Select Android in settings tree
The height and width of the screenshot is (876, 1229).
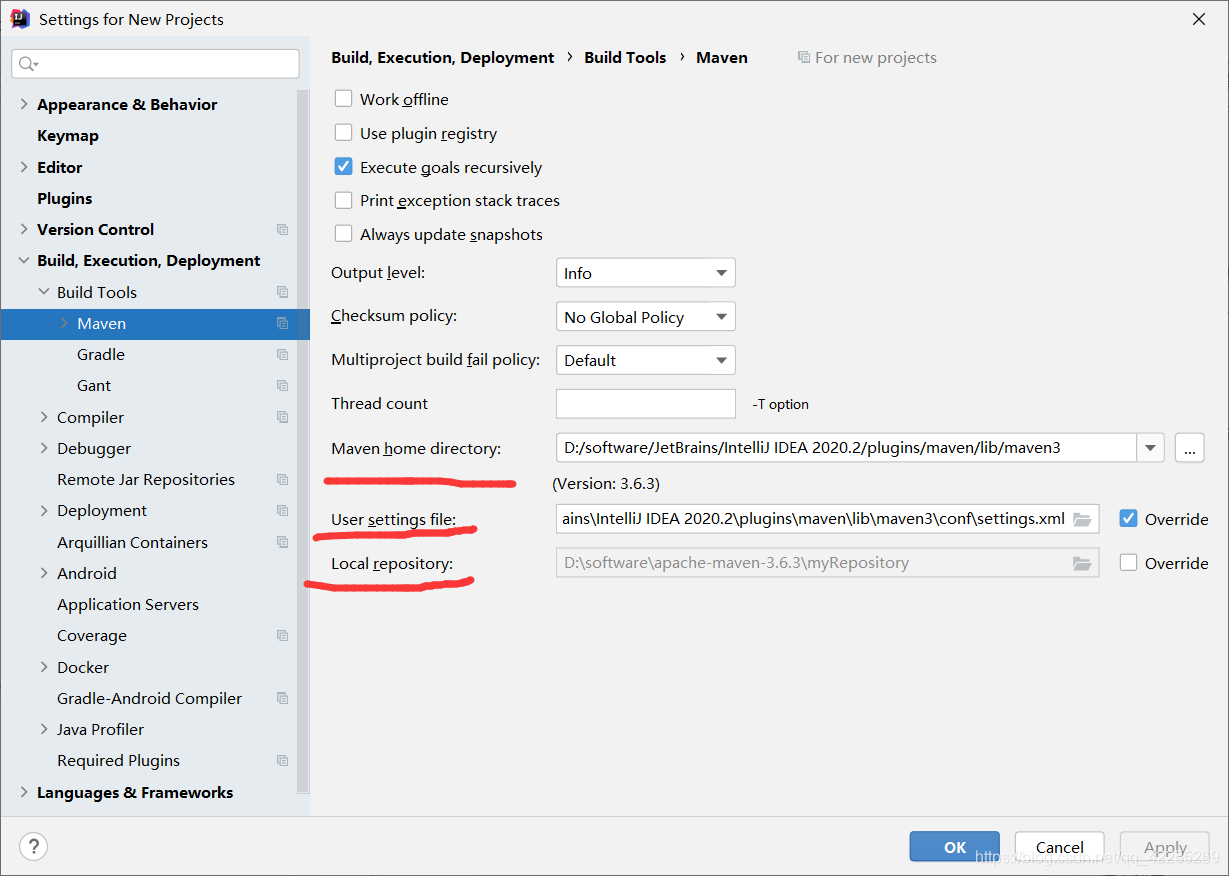87,574
